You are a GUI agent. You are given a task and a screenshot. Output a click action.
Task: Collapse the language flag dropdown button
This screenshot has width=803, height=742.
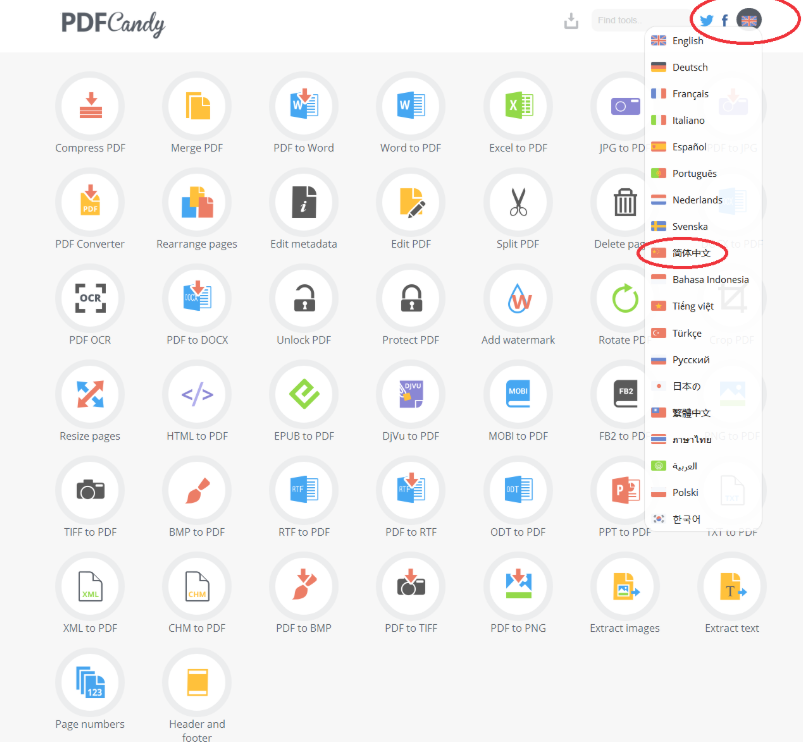tap(749, 20)
